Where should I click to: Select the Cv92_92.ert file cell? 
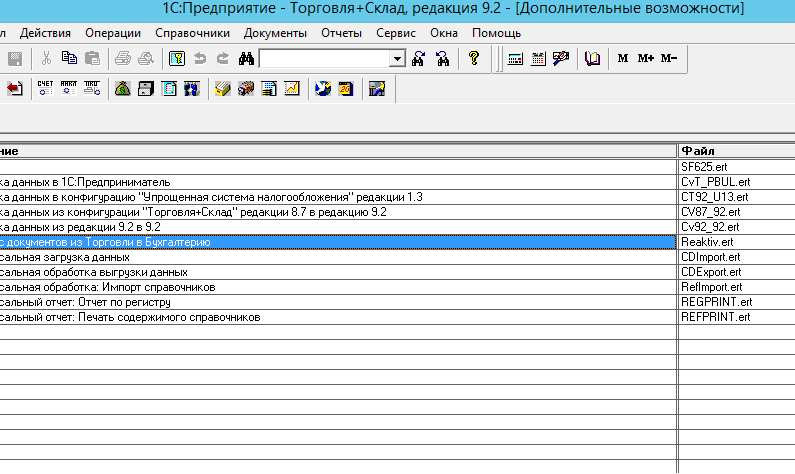737,227
